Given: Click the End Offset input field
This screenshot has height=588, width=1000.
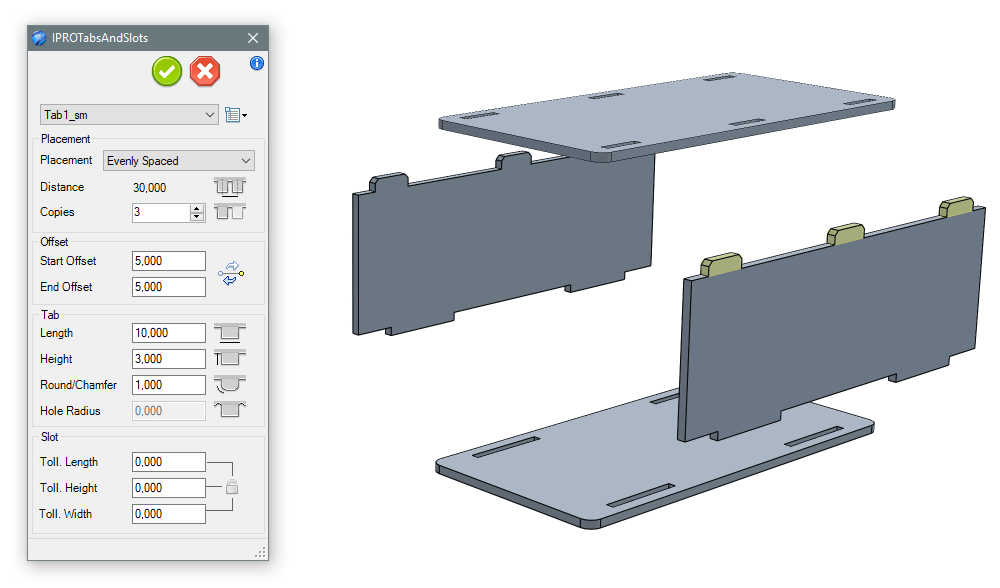Looking at the screenshot, I should click(x=169, y=287).
